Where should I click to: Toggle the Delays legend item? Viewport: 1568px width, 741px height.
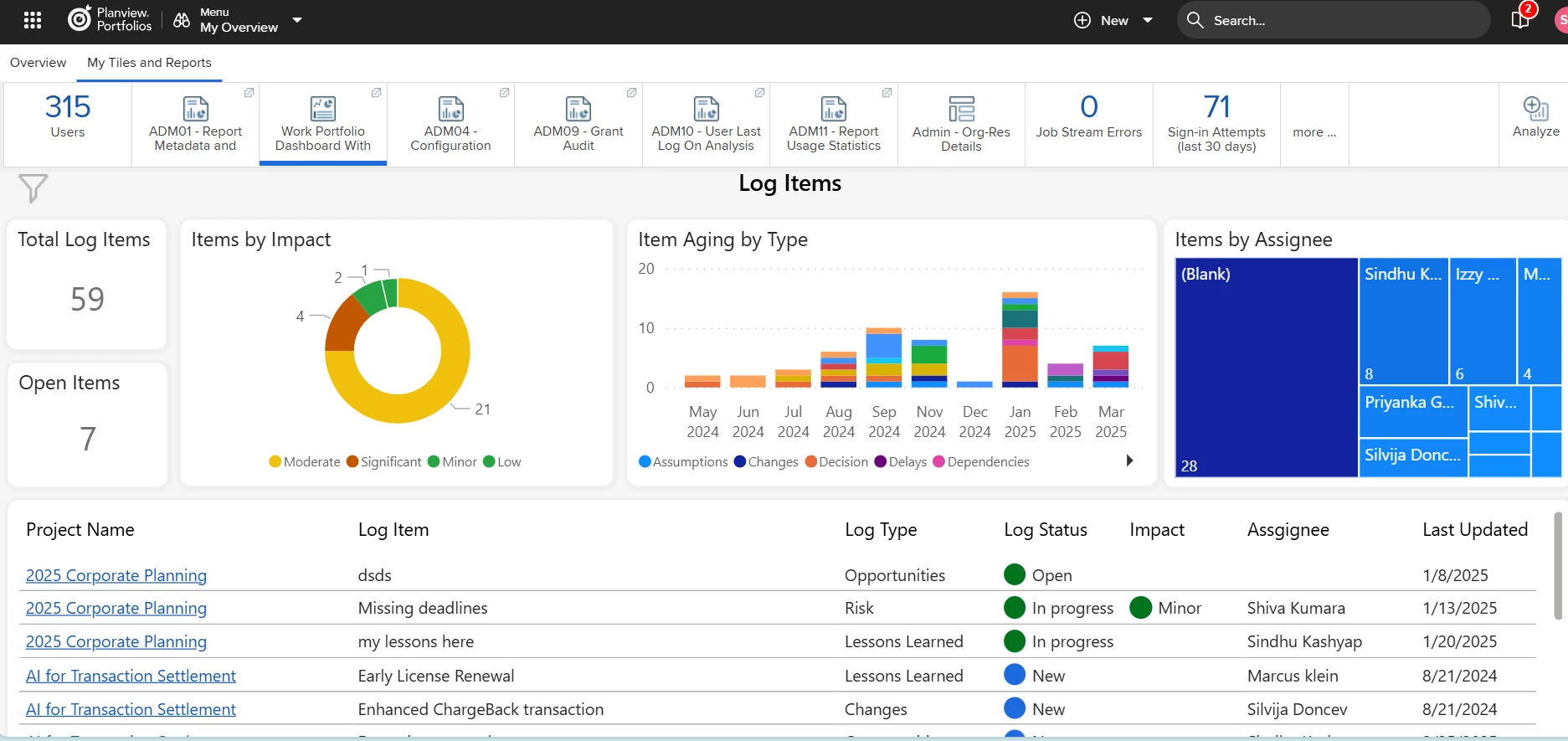[x=901, y=462]
